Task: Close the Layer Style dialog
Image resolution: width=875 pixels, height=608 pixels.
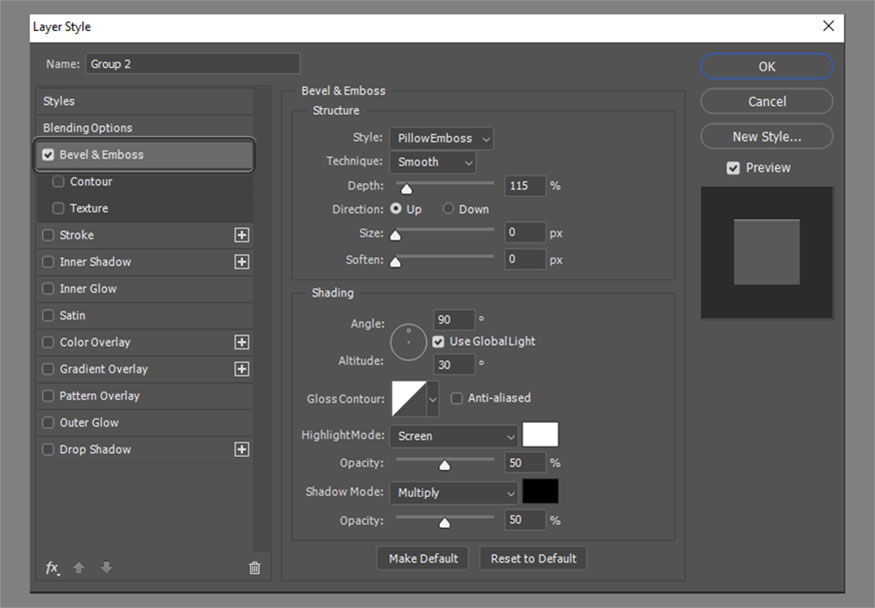Action: point(829,26)
